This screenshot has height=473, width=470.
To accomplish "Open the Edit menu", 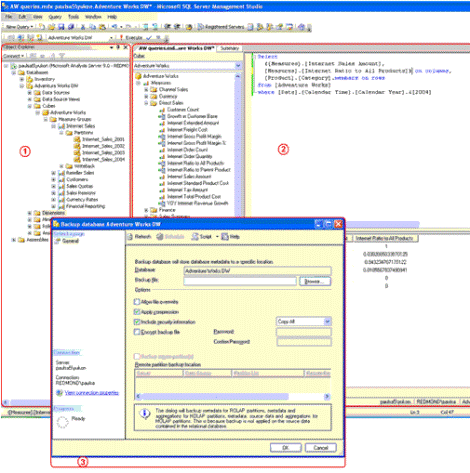I will pos(22,16).
